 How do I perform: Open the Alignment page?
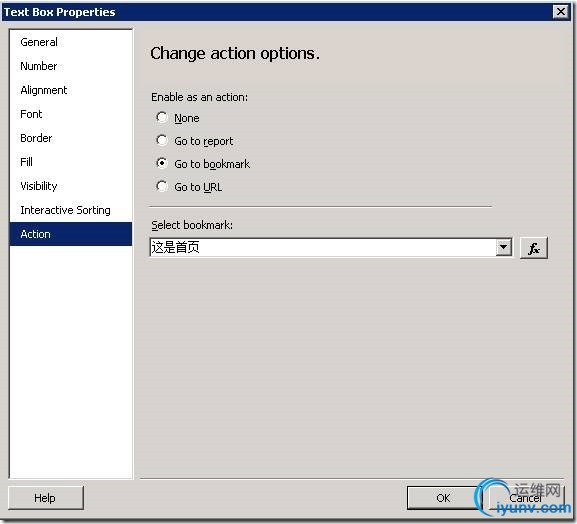tap(71, 90)
